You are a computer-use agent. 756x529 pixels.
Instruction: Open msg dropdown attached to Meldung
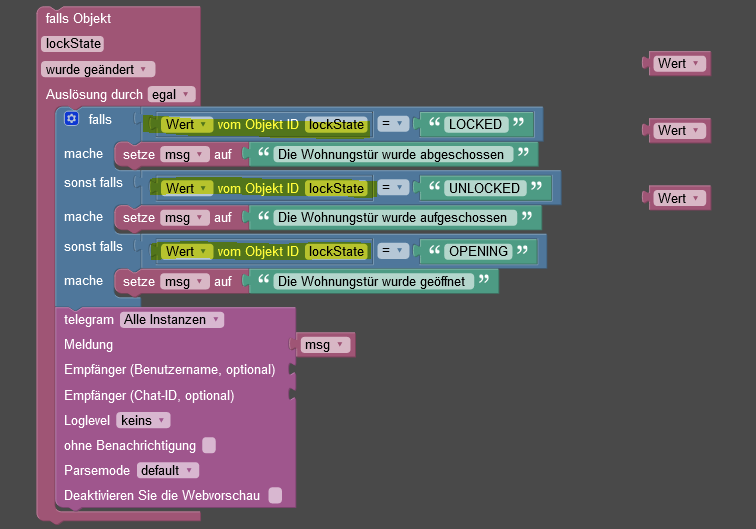pos(325,345)
